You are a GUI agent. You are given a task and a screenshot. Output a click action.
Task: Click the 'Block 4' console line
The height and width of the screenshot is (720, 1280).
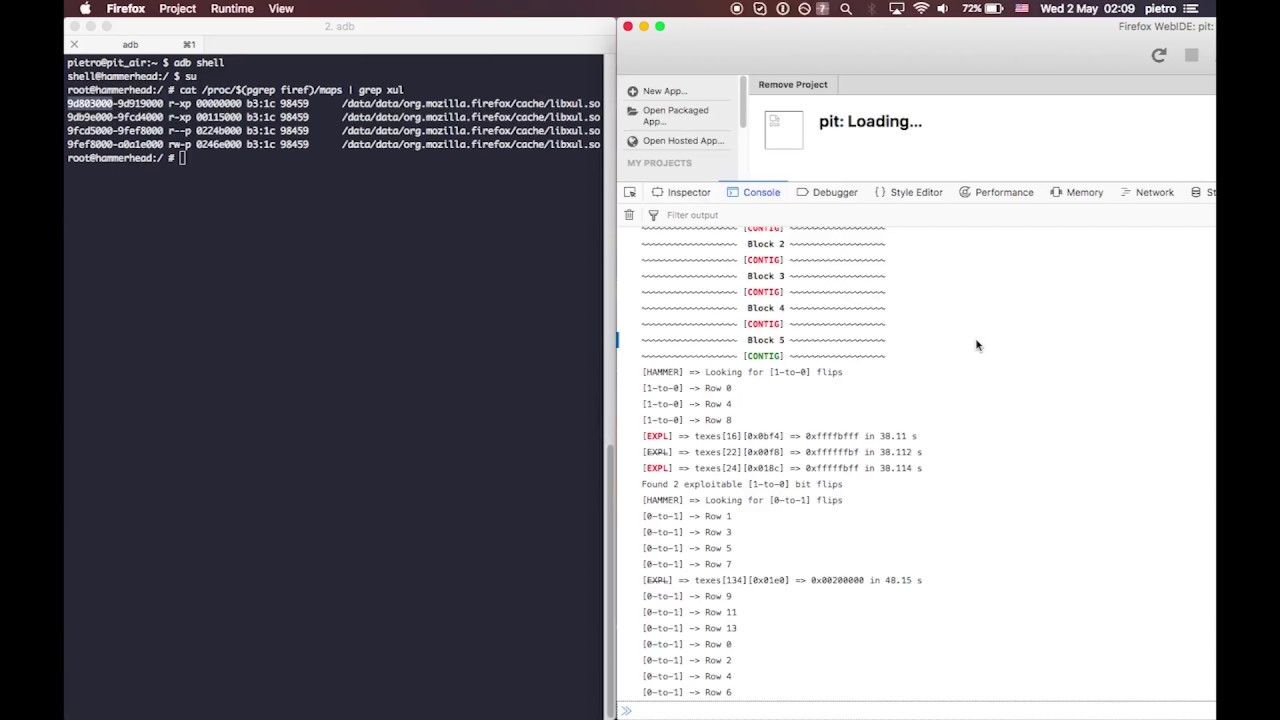[764, 308]
